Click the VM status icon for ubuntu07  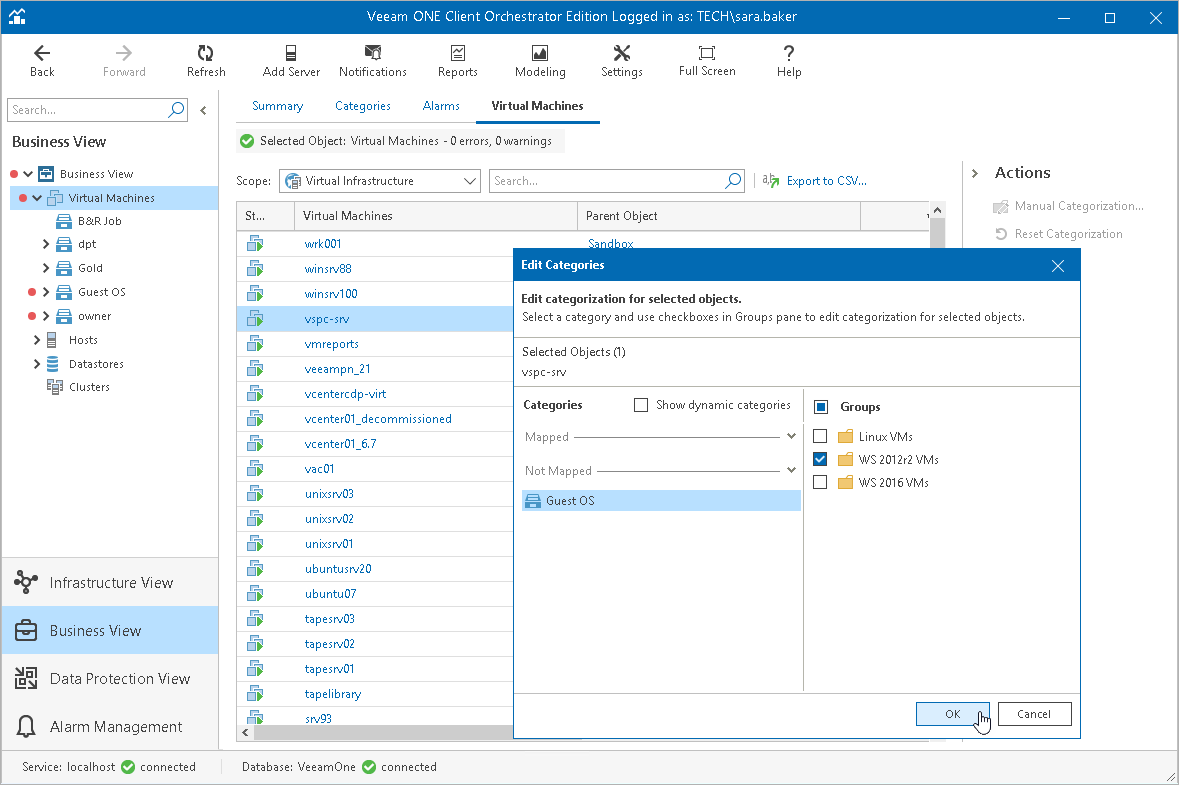coord(255,594)
